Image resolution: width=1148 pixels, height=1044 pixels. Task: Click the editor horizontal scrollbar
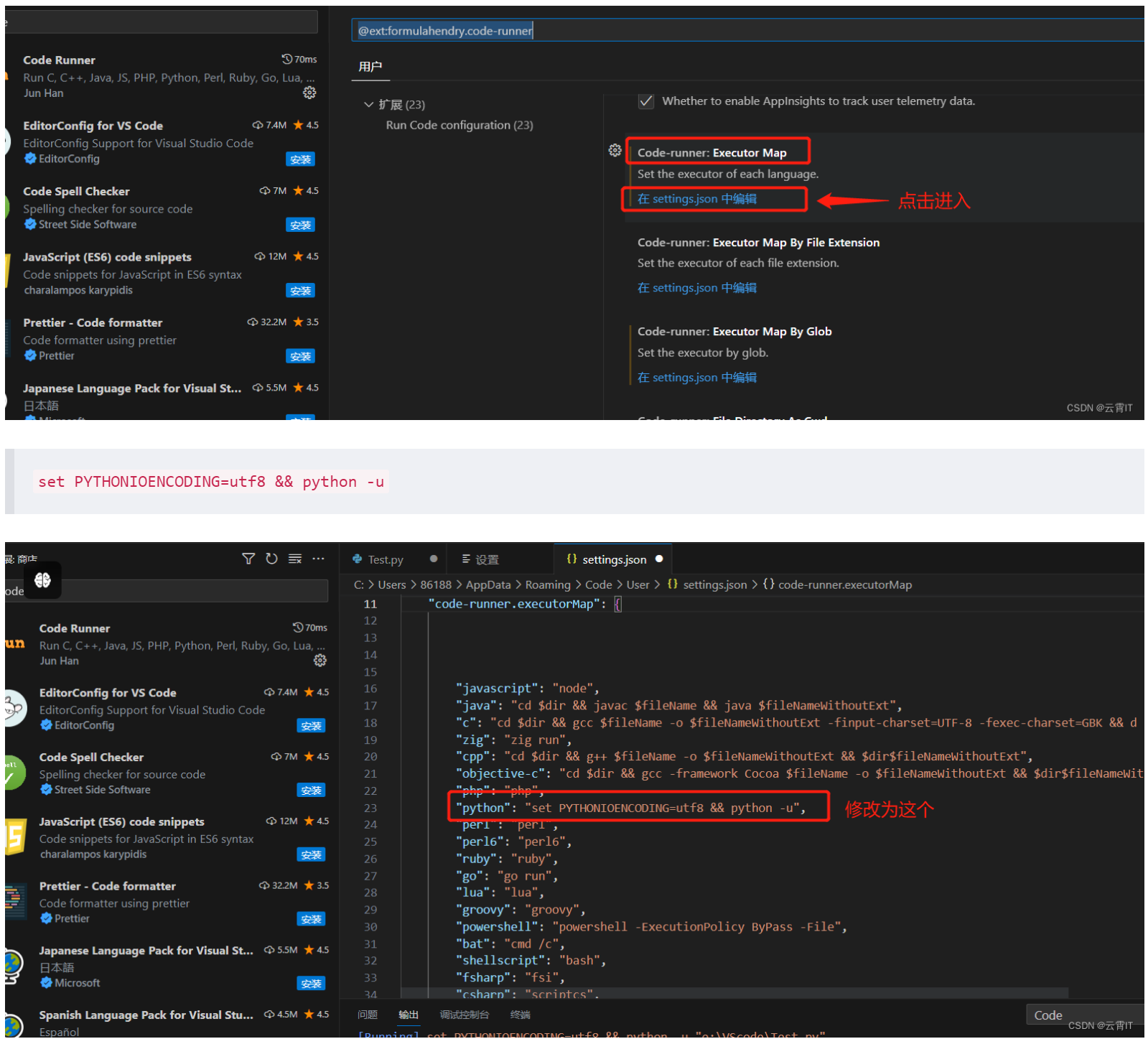[734, 993]
